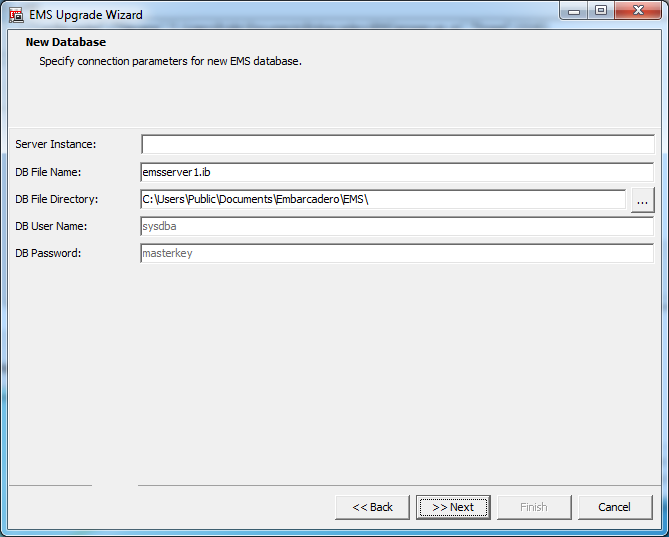Go back with the << Back button
The height and width of the screenshot is (537, 669).
tap(372, 507)
